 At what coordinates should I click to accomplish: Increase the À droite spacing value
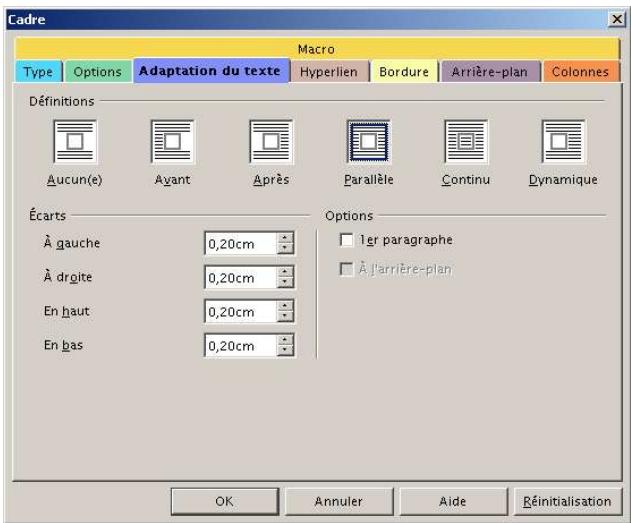(285, 272)
